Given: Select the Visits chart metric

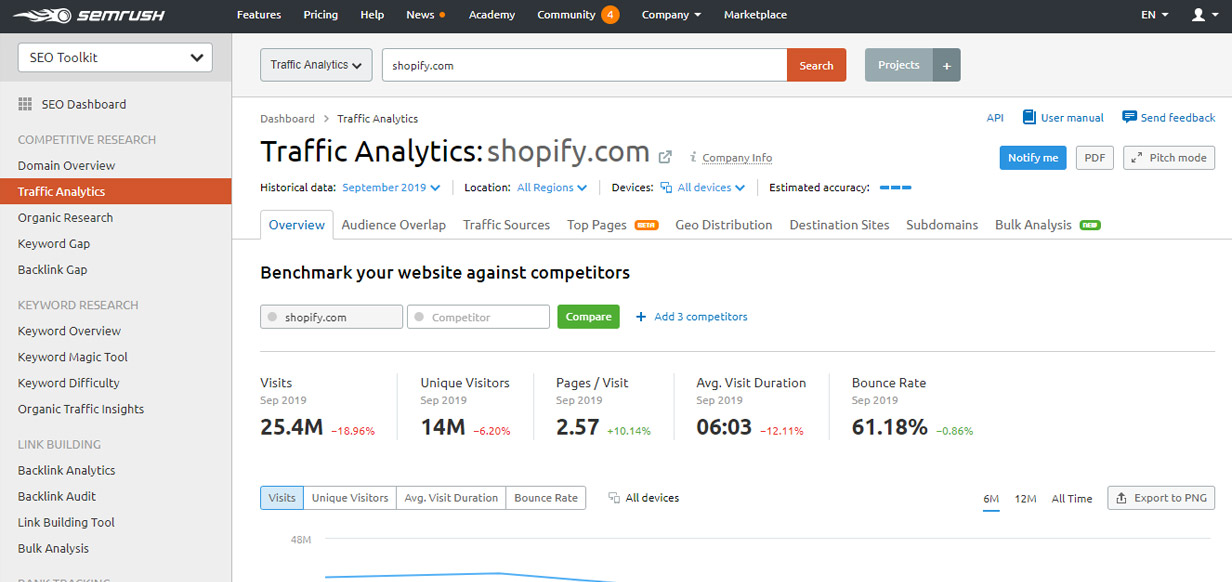Looking at the screenshot, I should click(282, 498).
